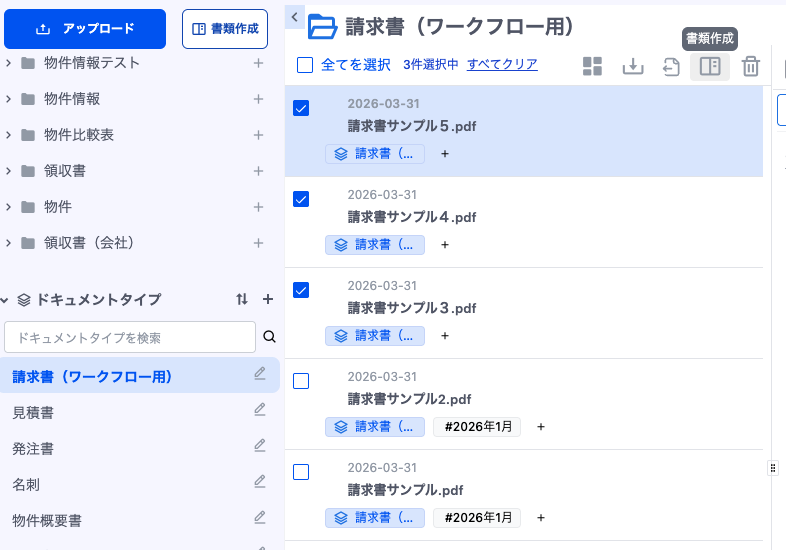Expand the 物件情報 folder

click(x=8, y=99)
